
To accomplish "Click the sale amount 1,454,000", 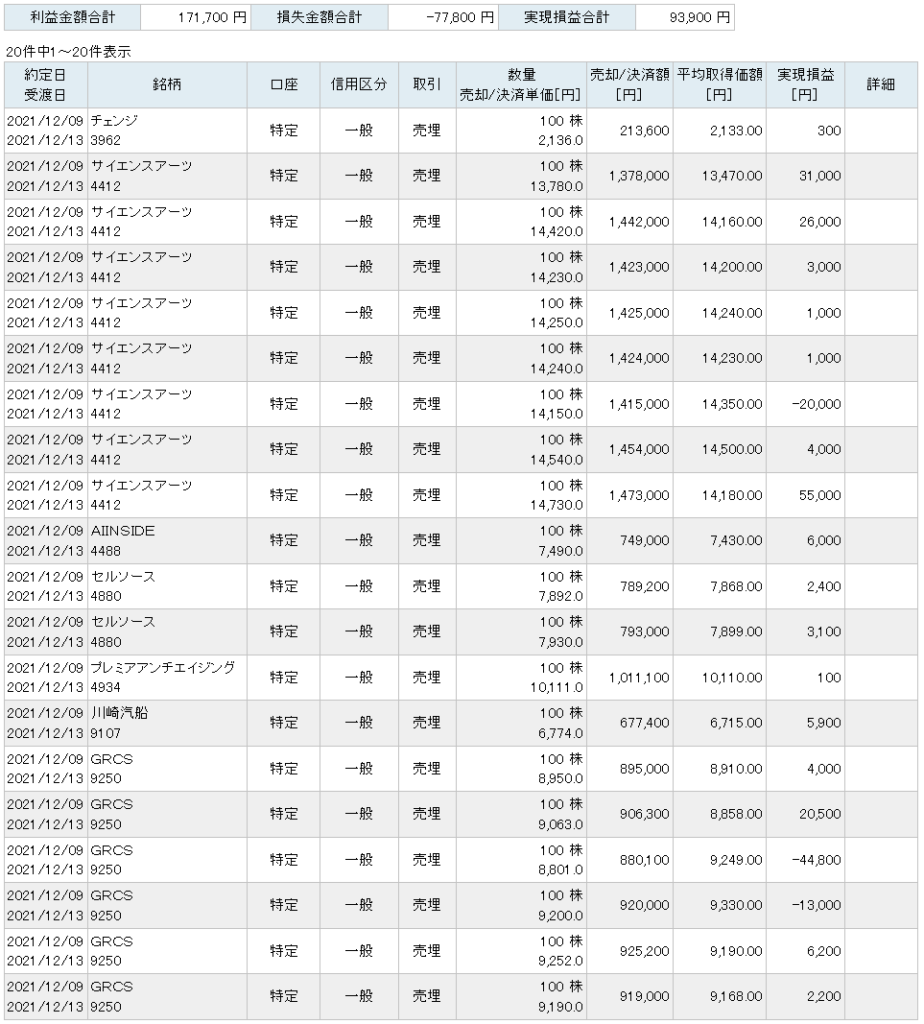I will tap(639, 449).
